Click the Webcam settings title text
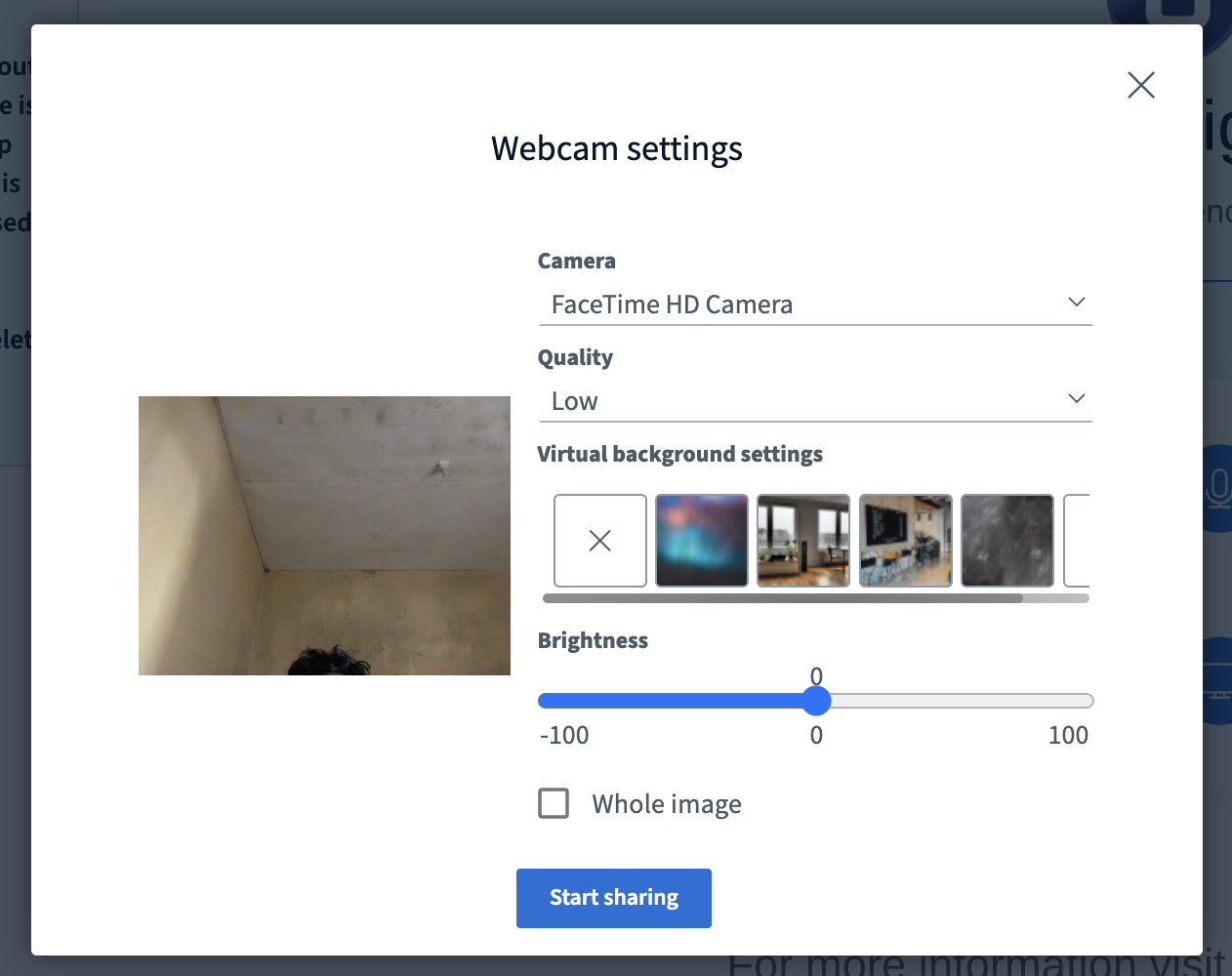The height and width of the screenshot is (976, 1232). pos(617,149)
